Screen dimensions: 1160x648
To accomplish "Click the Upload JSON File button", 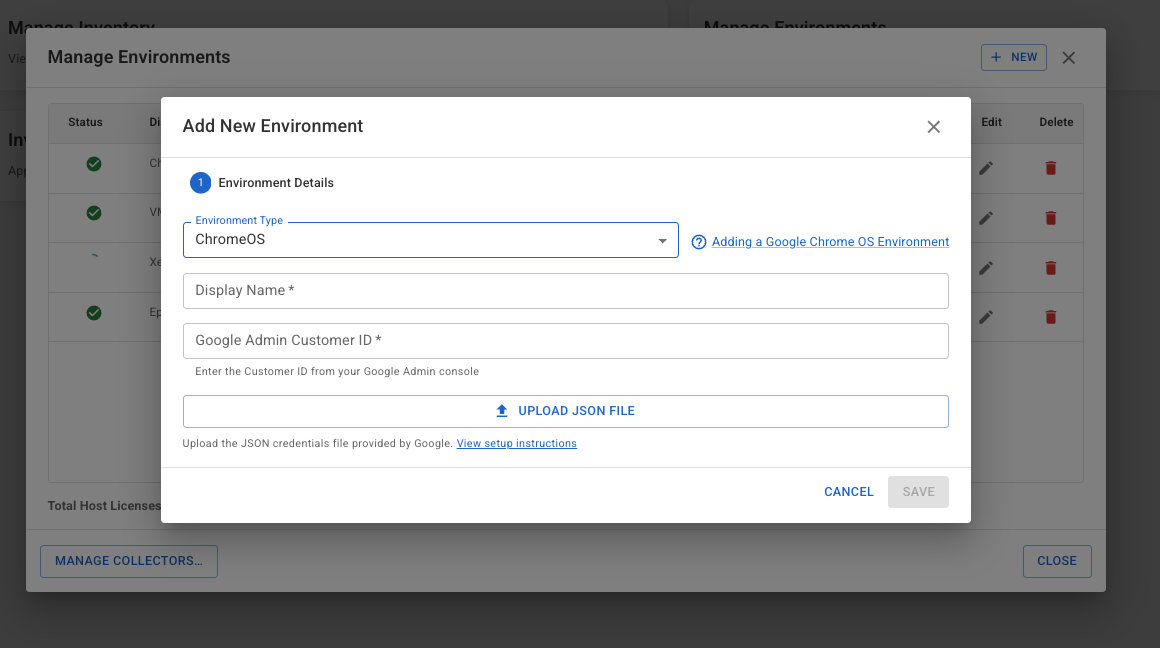I will pos(566,411).
